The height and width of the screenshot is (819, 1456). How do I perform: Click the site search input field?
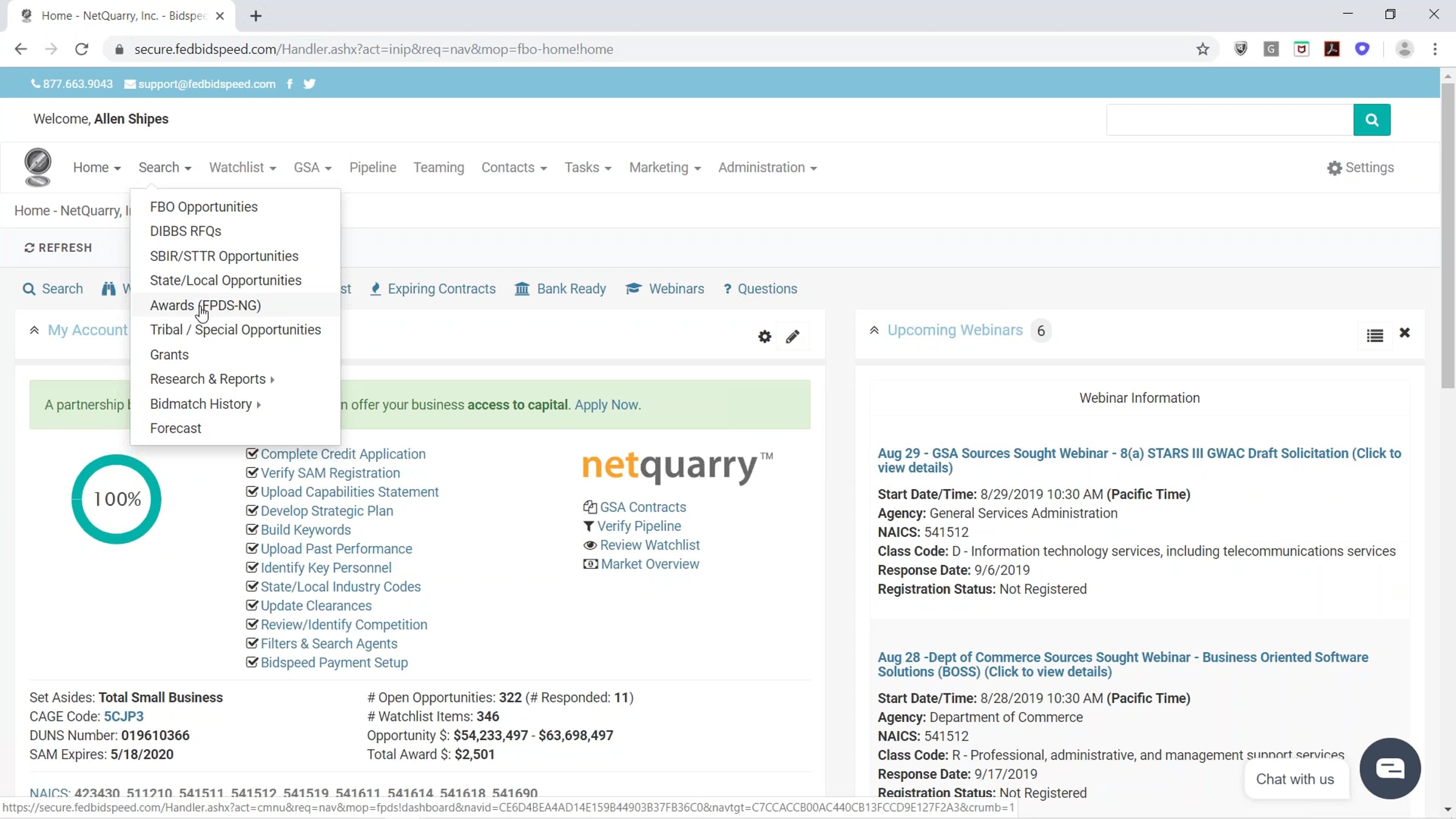click(x=1229, y=120)
